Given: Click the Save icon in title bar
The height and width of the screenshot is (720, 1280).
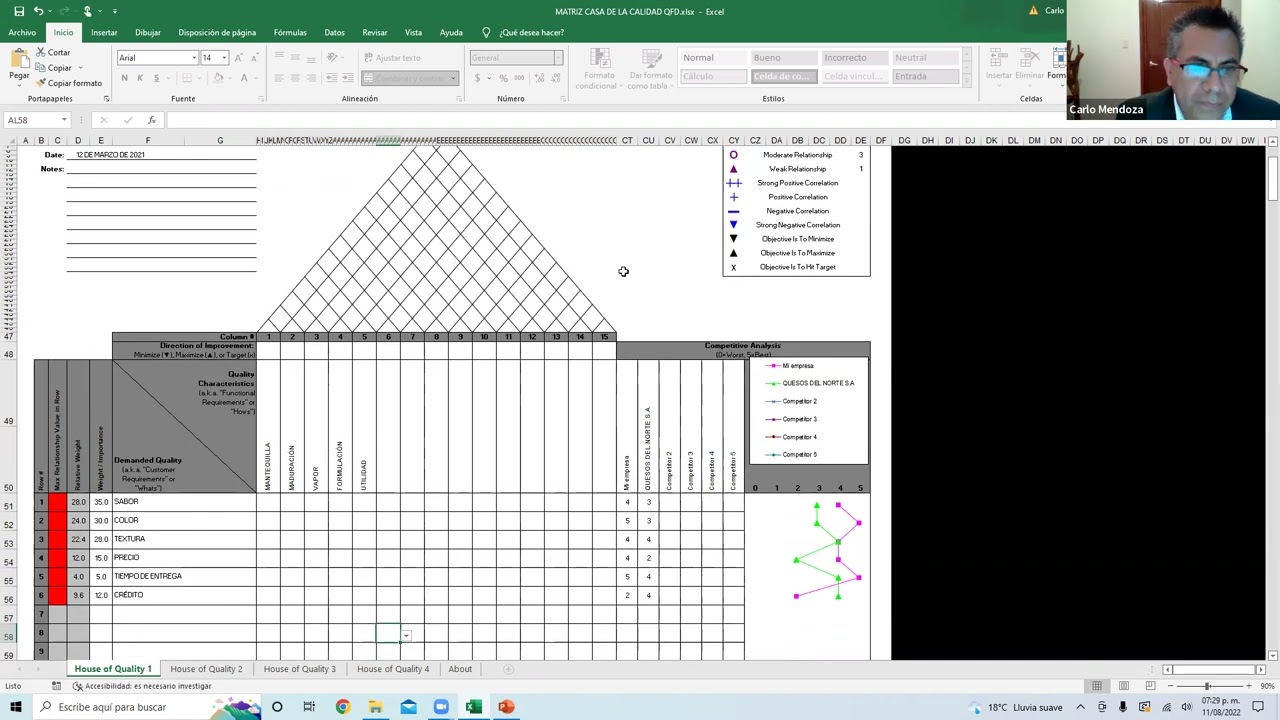Looking at the screenshot, I should coord(18,11).
